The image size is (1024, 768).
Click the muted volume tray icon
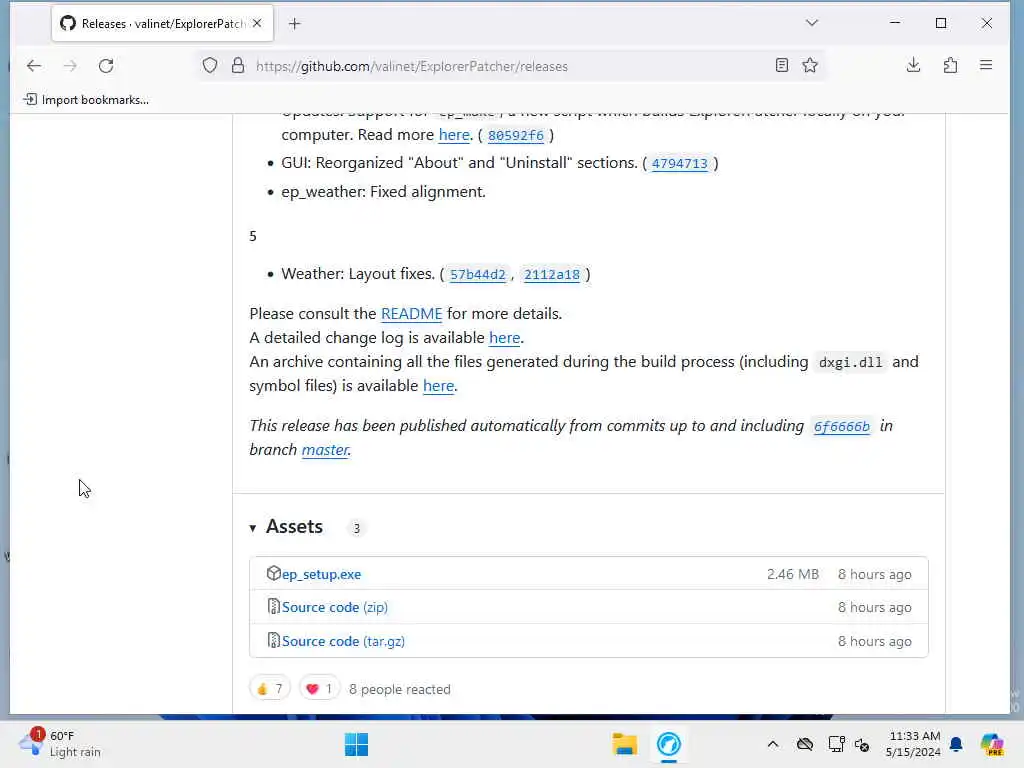[862, 744]
